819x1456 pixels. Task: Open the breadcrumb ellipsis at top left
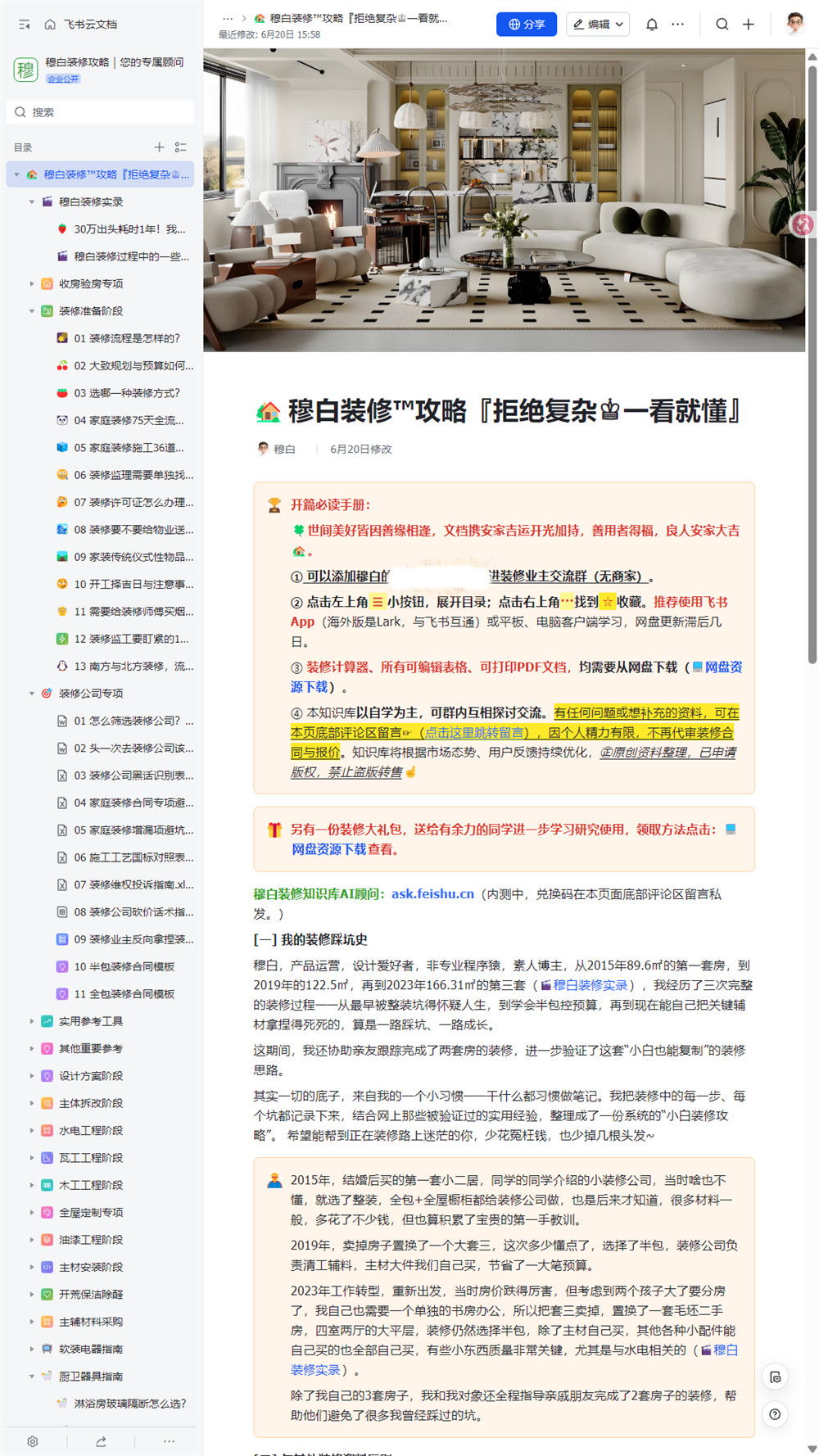point(228,18)
